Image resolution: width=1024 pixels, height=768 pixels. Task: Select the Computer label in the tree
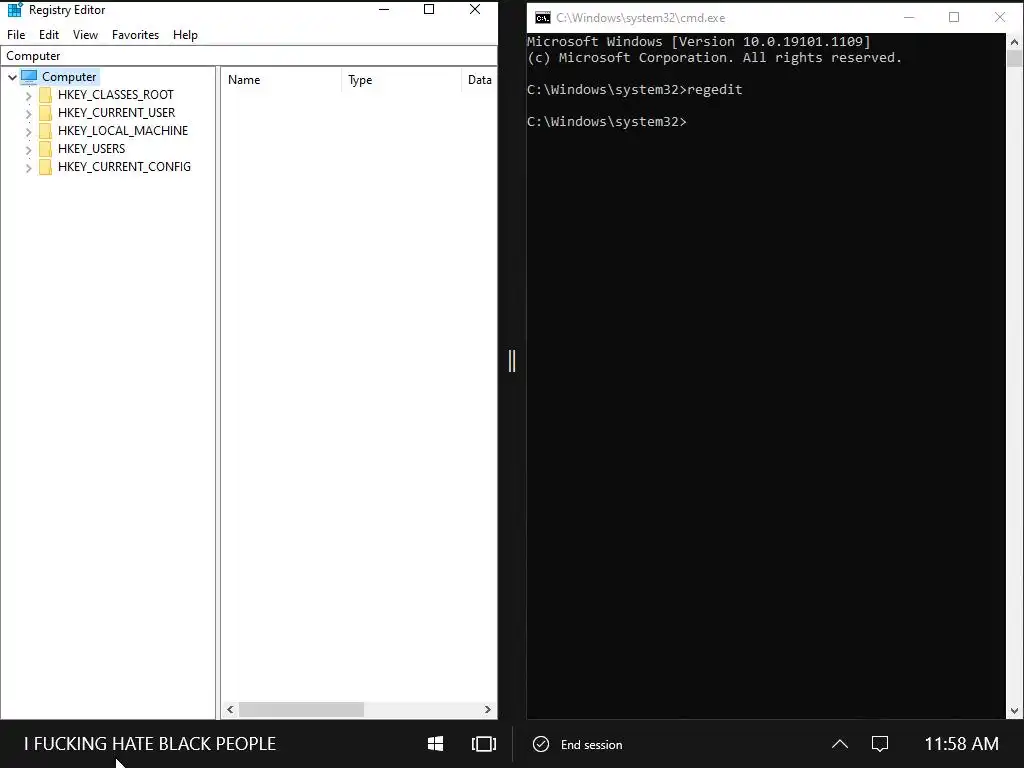[69, 76]
